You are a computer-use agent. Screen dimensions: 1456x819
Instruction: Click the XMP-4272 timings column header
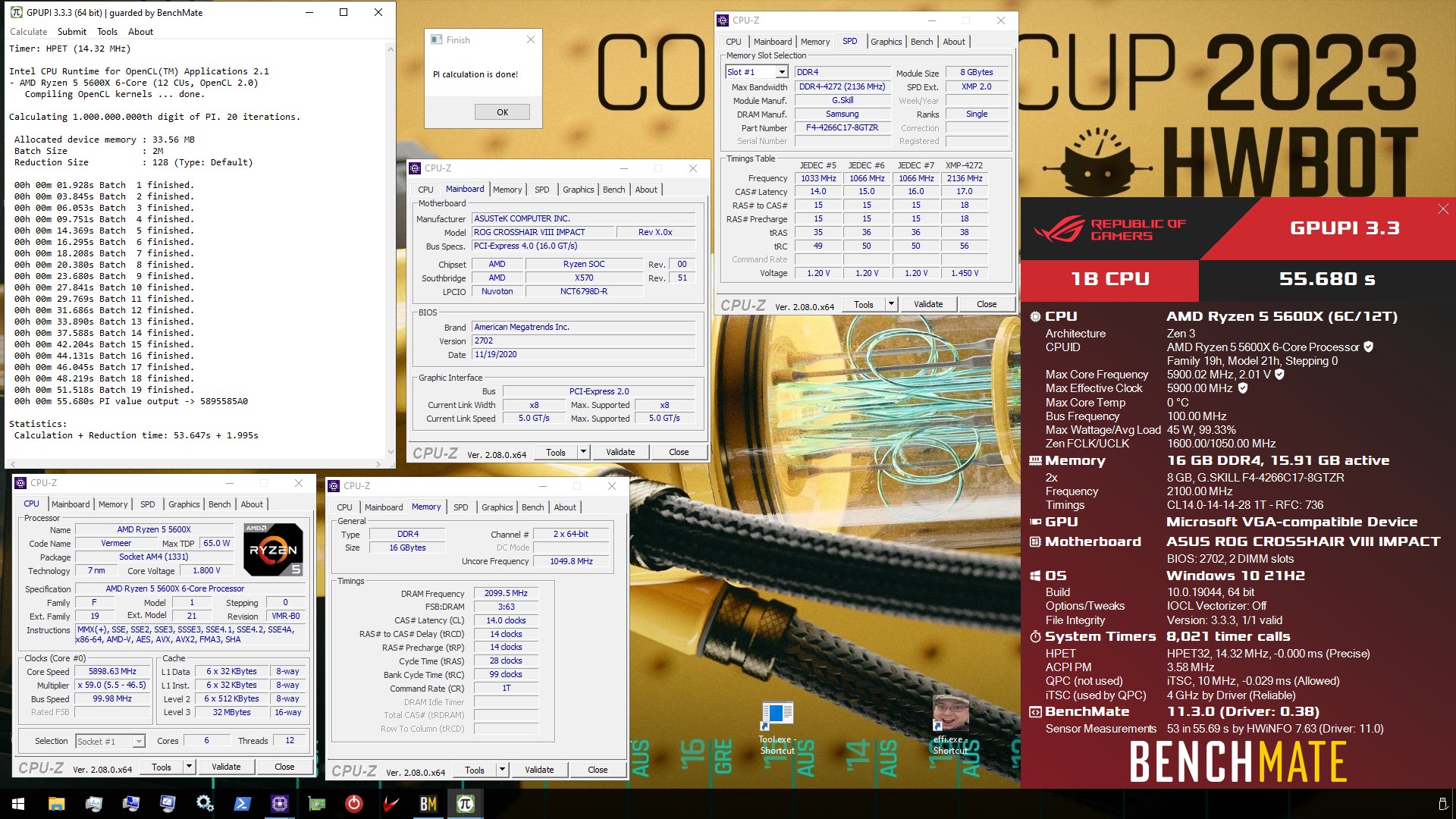pos(964,165)
